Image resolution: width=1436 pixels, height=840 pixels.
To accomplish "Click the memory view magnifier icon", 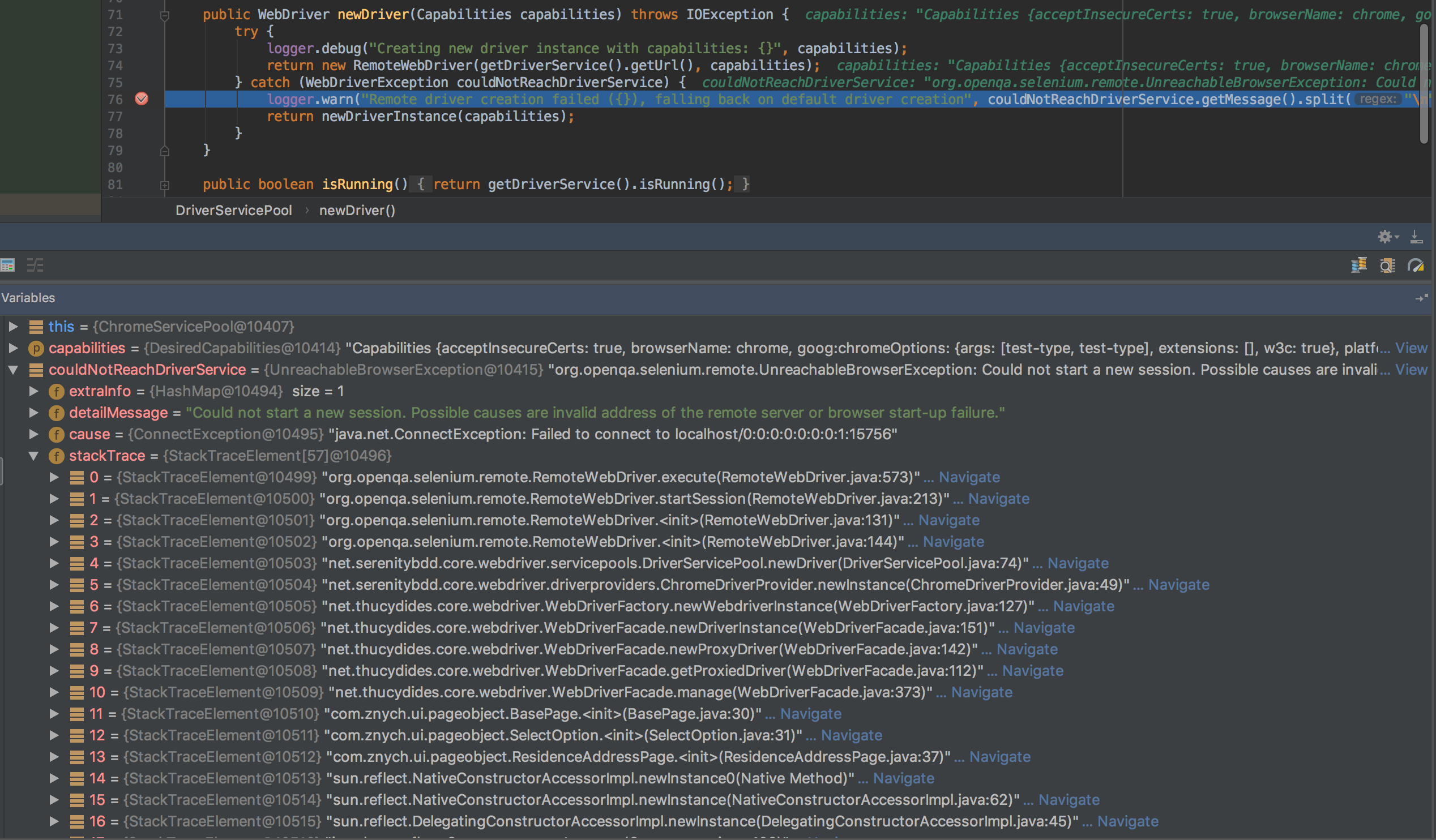I will (1387, 265).
